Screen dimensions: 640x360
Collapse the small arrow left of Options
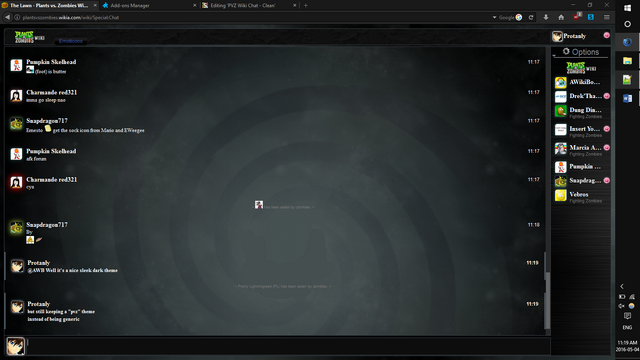coord(554,56)
